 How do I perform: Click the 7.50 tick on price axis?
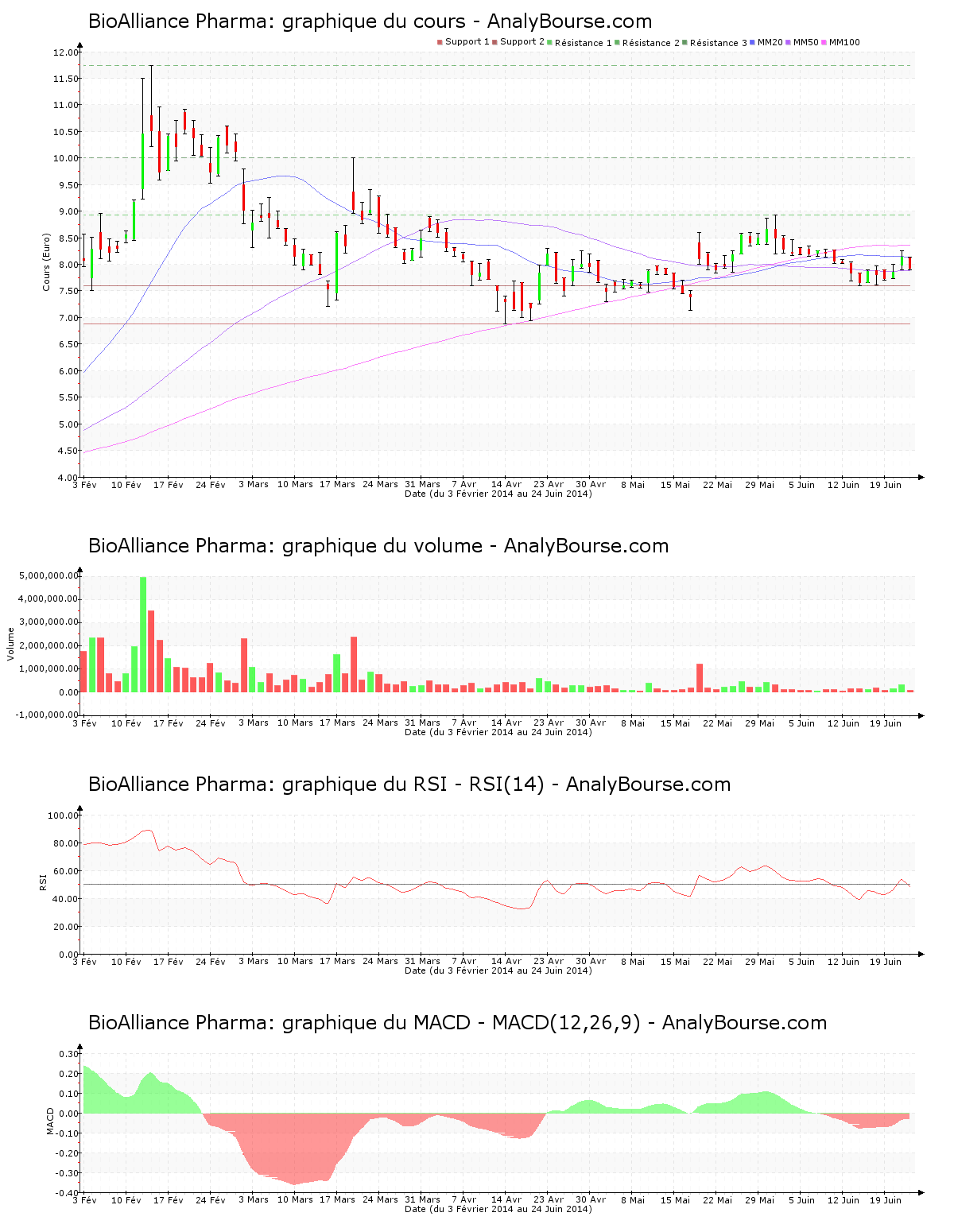66,291
